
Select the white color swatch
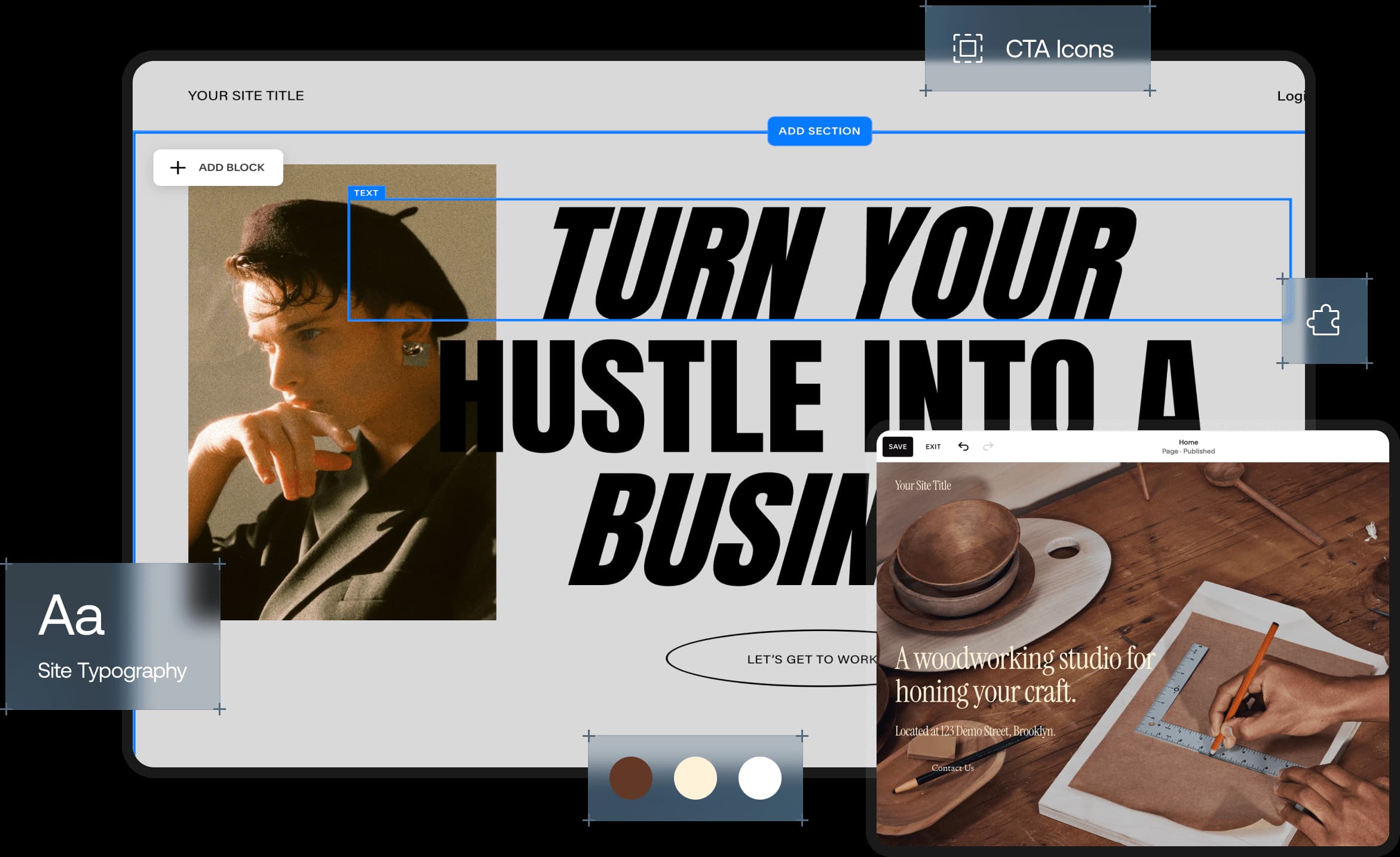click(759, 778)
